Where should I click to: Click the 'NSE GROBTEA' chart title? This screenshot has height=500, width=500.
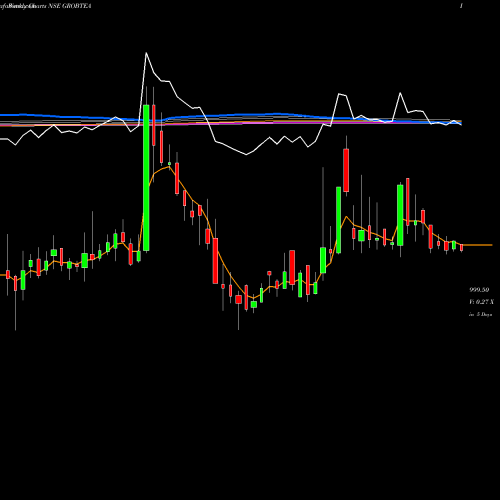(x=71, y=6)
